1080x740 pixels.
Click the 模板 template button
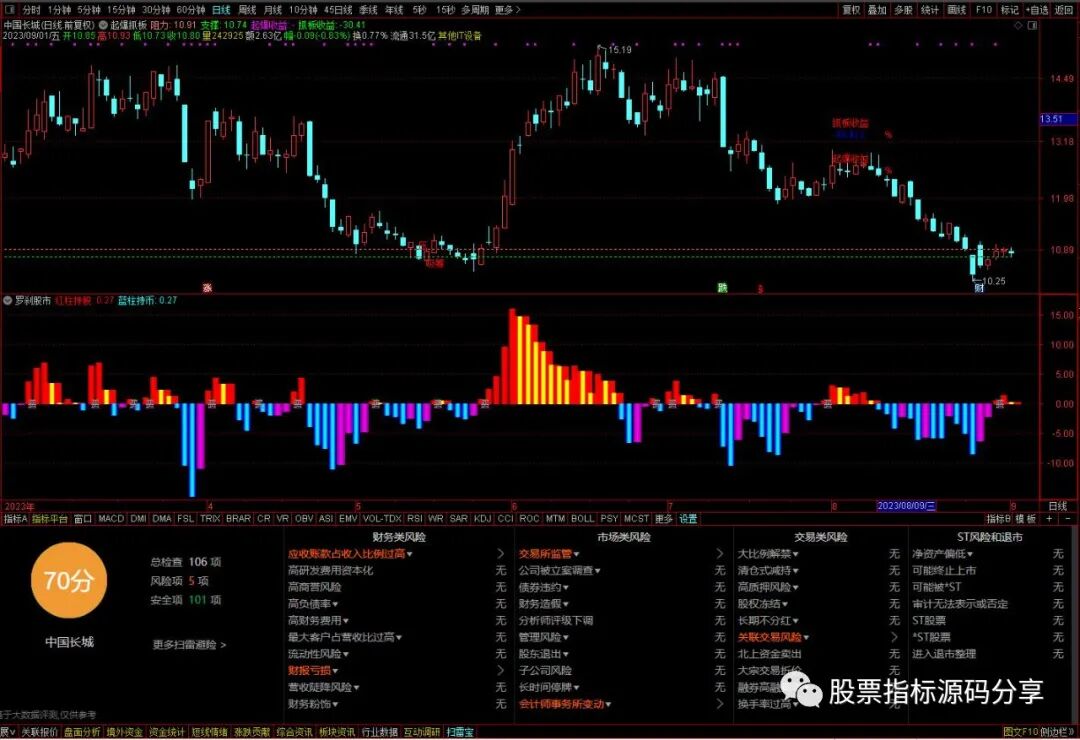pos(1026,518)
